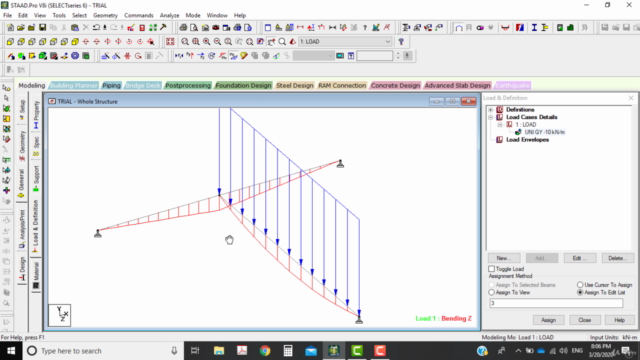
Task: Click the red calculator-like icon
Action: (x=142, y=28)
